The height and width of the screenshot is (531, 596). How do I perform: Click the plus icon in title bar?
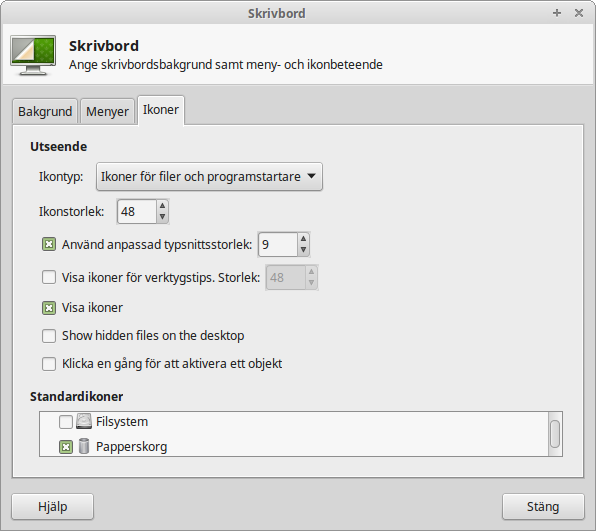click(557, 13)
